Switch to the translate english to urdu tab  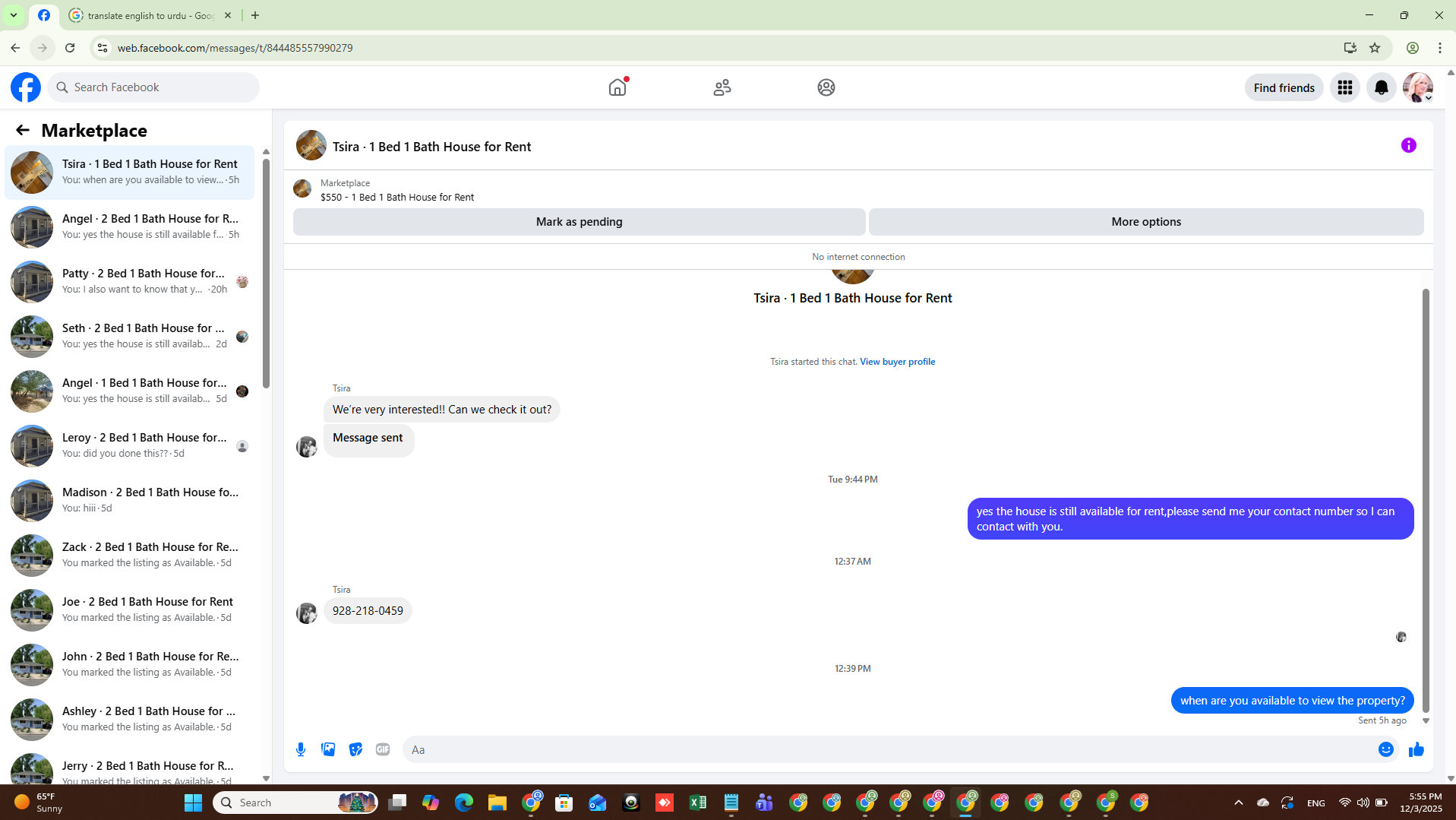coord(150,15)
